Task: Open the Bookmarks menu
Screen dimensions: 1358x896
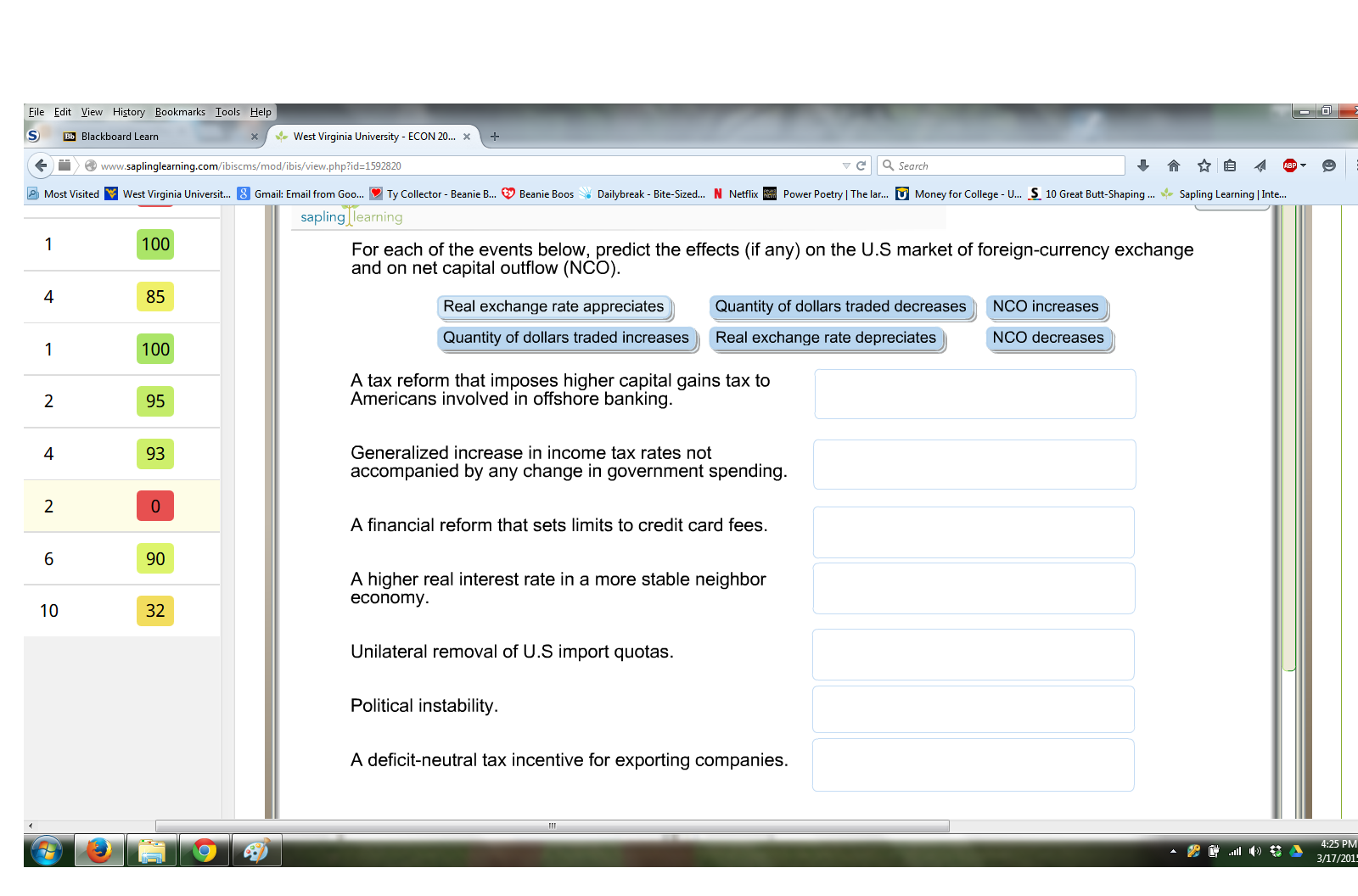Action: pyautogui.click(x=180, y=112)
